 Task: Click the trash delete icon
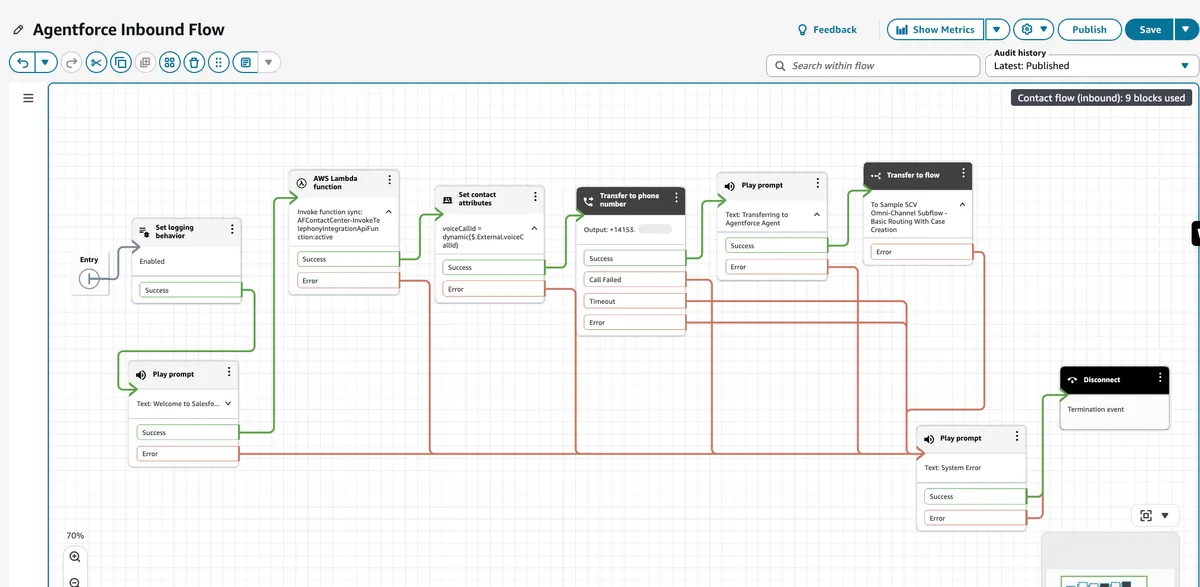194,63
